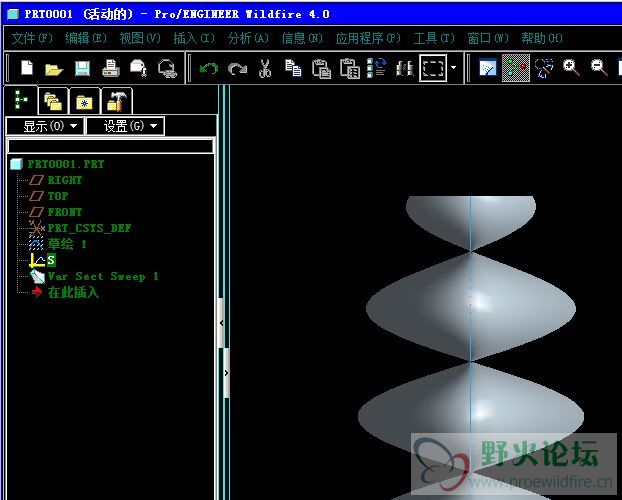This screenshot has height=500, width=622.
Task: Open the 插入(I) menu
Action: point(194,38)
